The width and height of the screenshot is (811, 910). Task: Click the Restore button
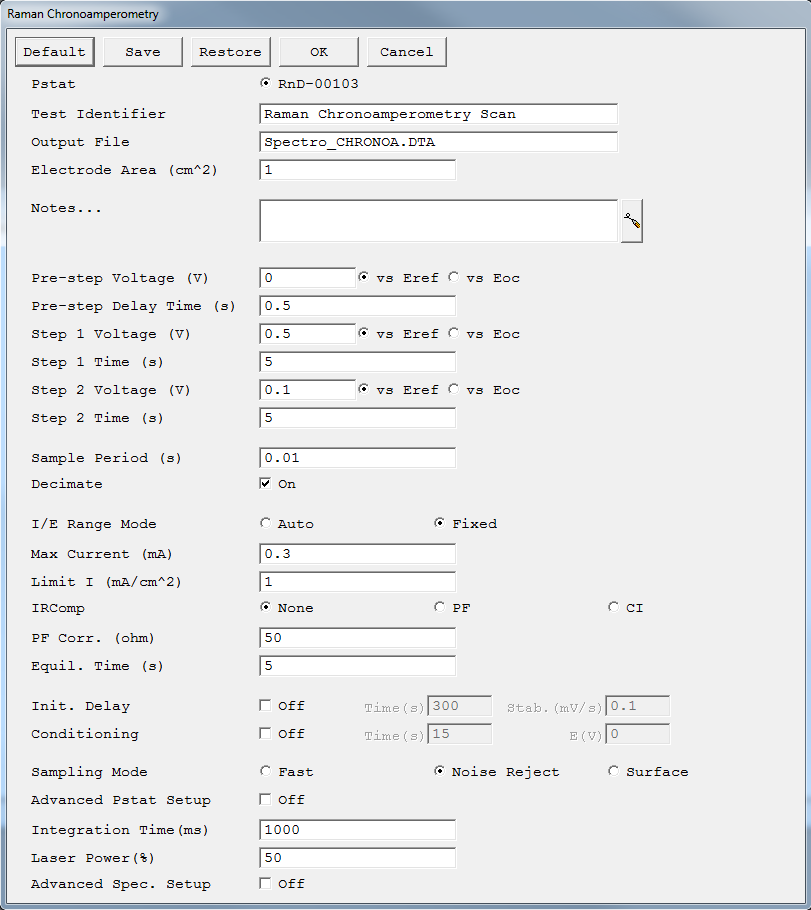230,52
